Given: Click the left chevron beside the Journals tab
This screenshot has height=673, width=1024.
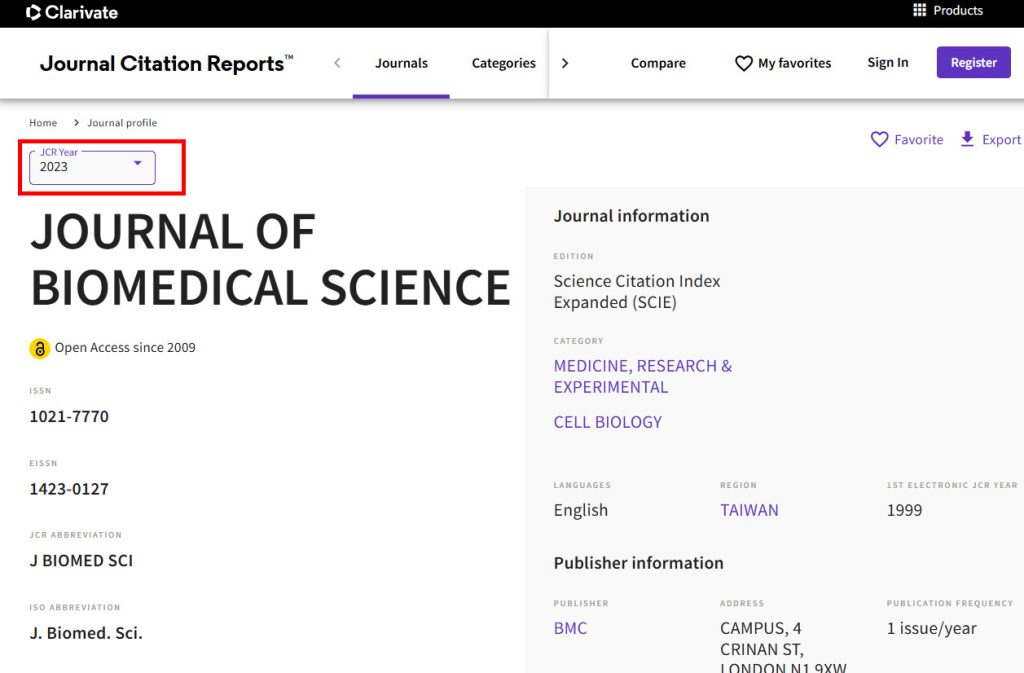Looking at the screenshot, I should [x=337, y=63].
